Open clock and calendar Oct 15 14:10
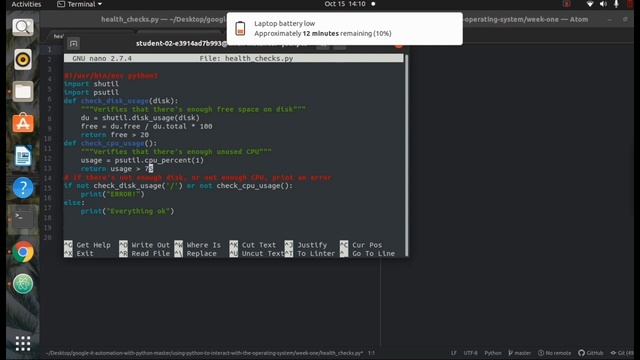This screenshot has width=640, height=360. click(x=345, y=4)
